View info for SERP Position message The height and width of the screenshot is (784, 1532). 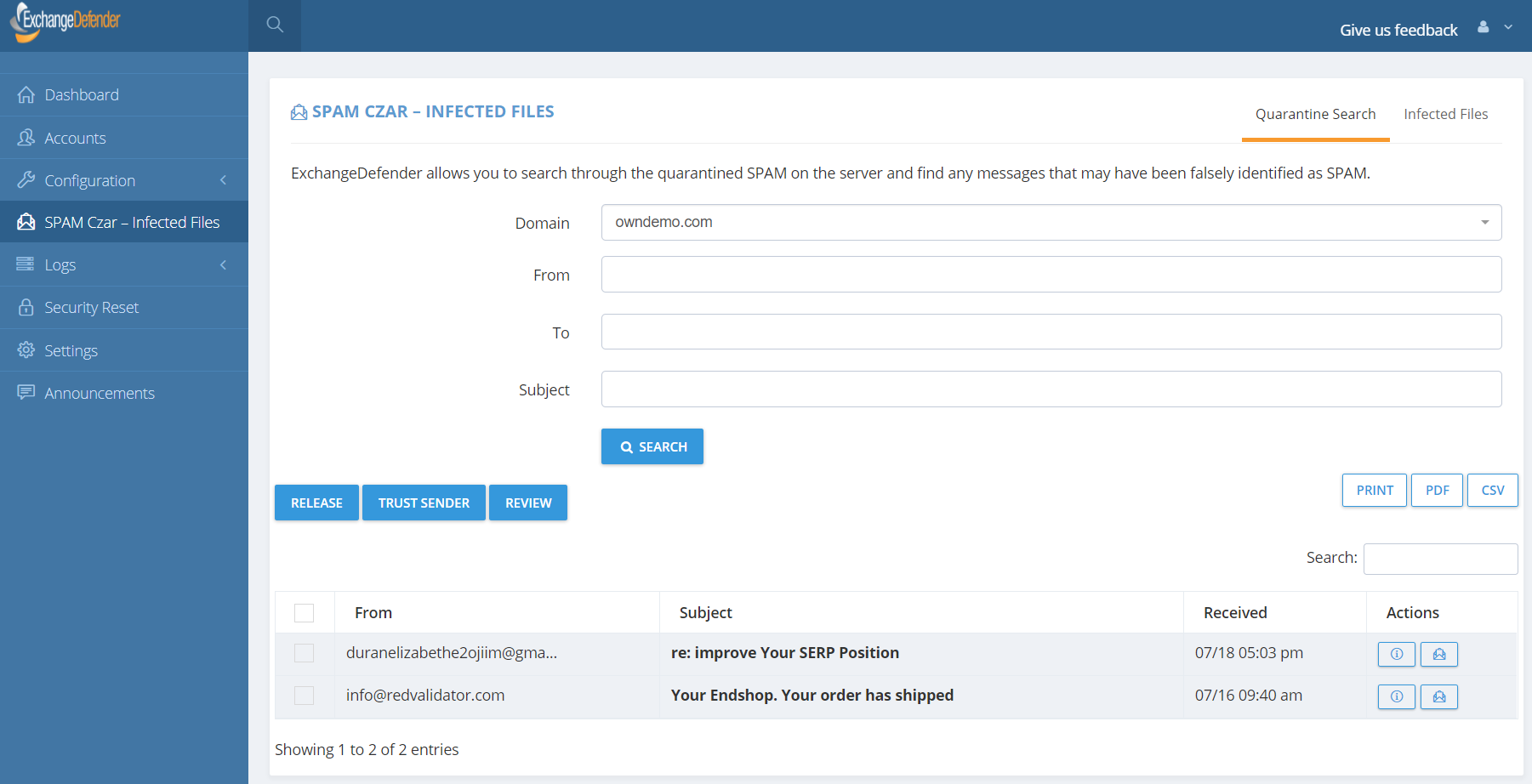1397,654
